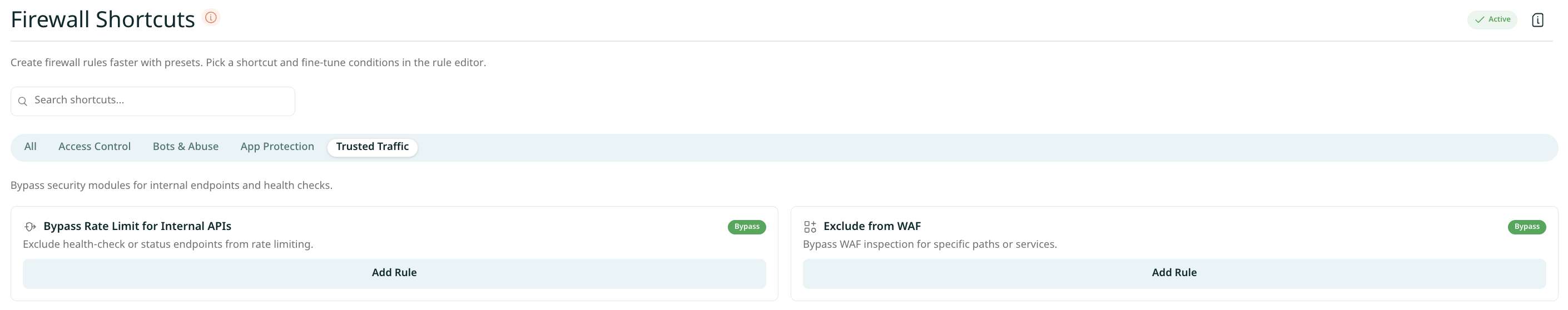The height and width of the screenshot is (310, 1568).
Task: Select the Access Control tab
Action: click(x=95, y=147)
